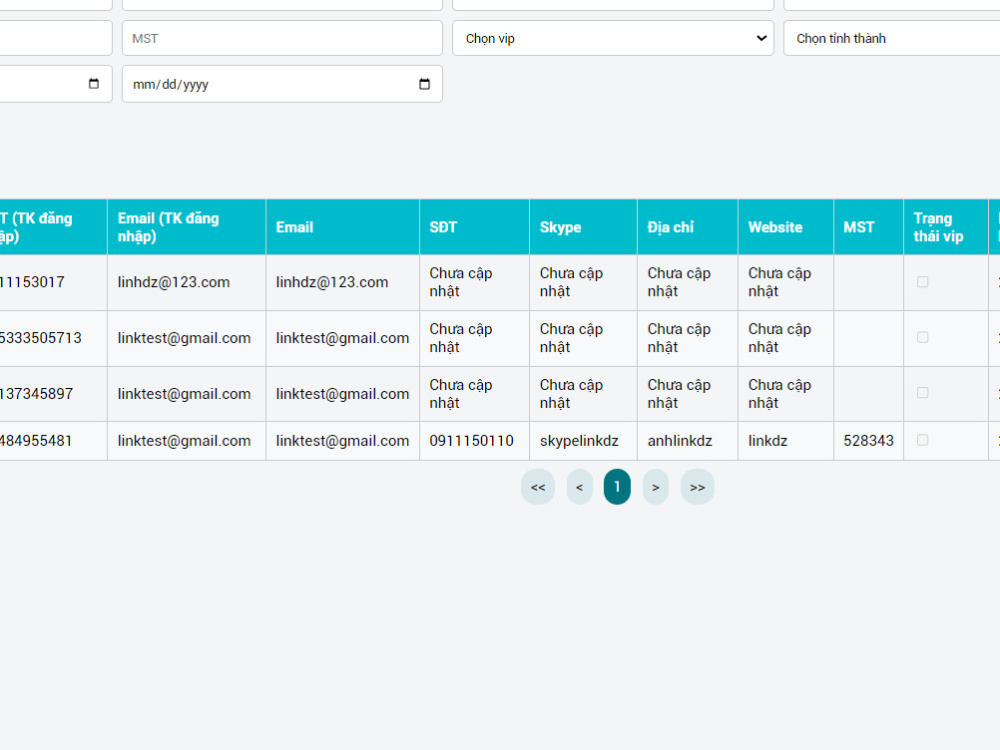1000x750 pixels.
Task: Click the Skype column header
Action: coord(583,227)
